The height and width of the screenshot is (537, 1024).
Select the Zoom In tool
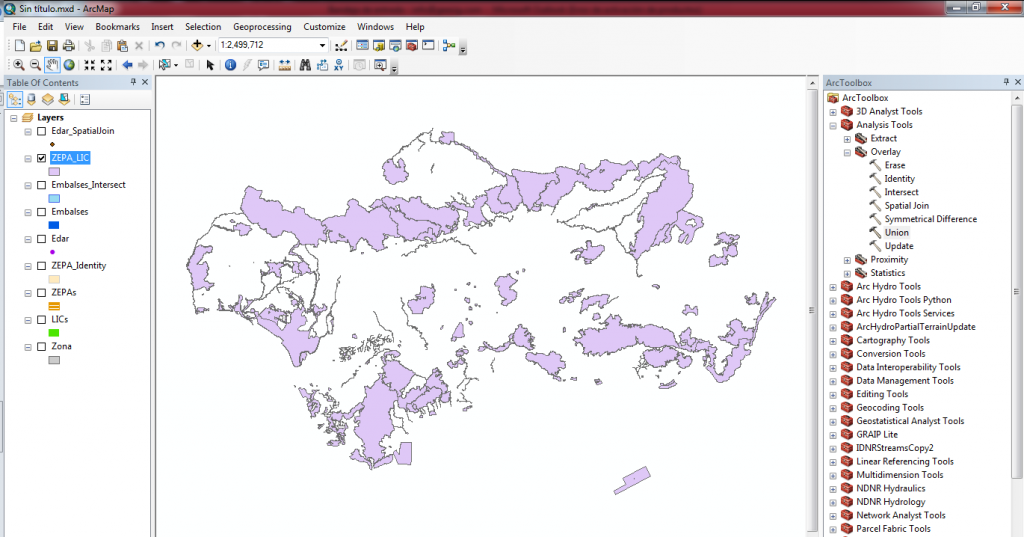click(x=19, y=65)
